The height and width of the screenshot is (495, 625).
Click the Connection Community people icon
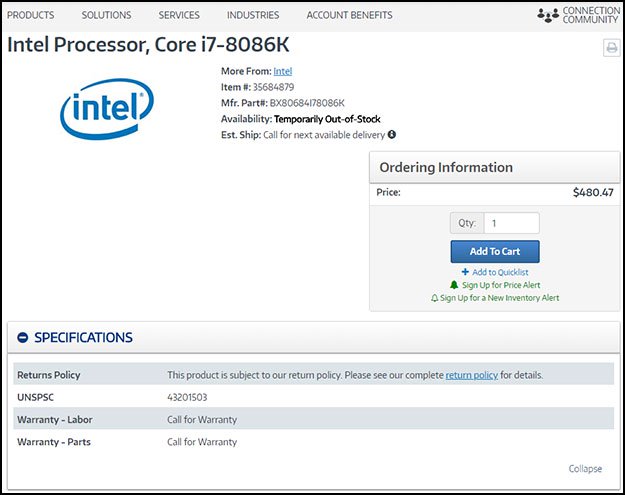click(x=548, y=15)
